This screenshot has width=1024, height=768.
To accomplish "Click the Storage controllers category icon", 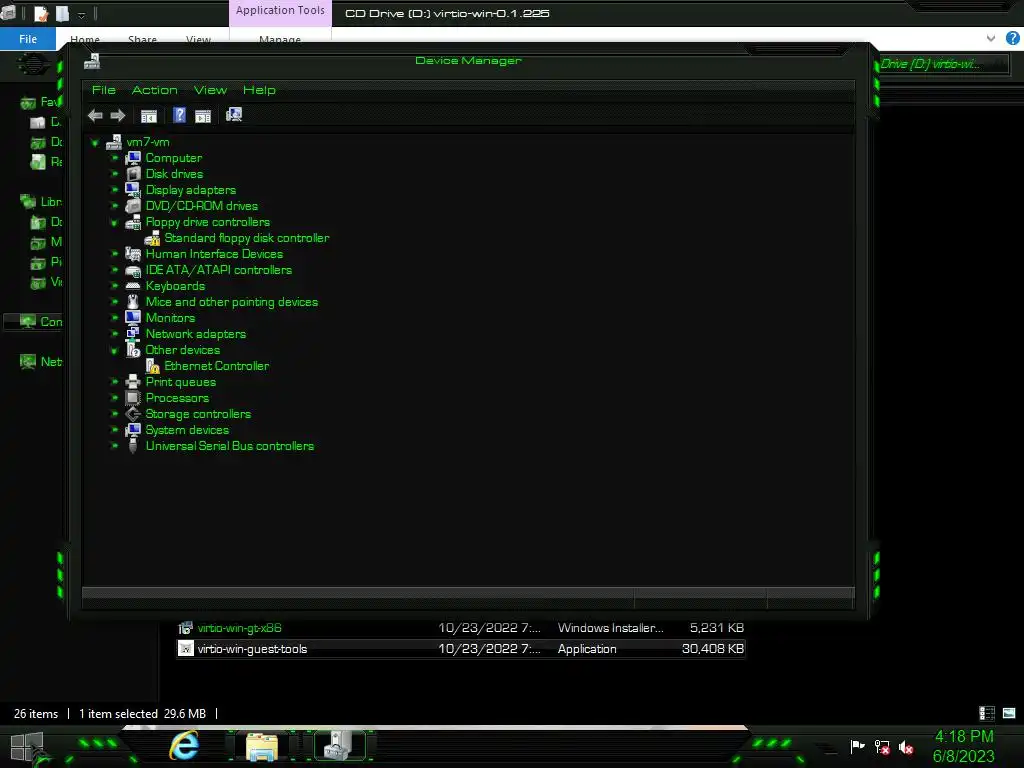I will click(x=133, y=414).
